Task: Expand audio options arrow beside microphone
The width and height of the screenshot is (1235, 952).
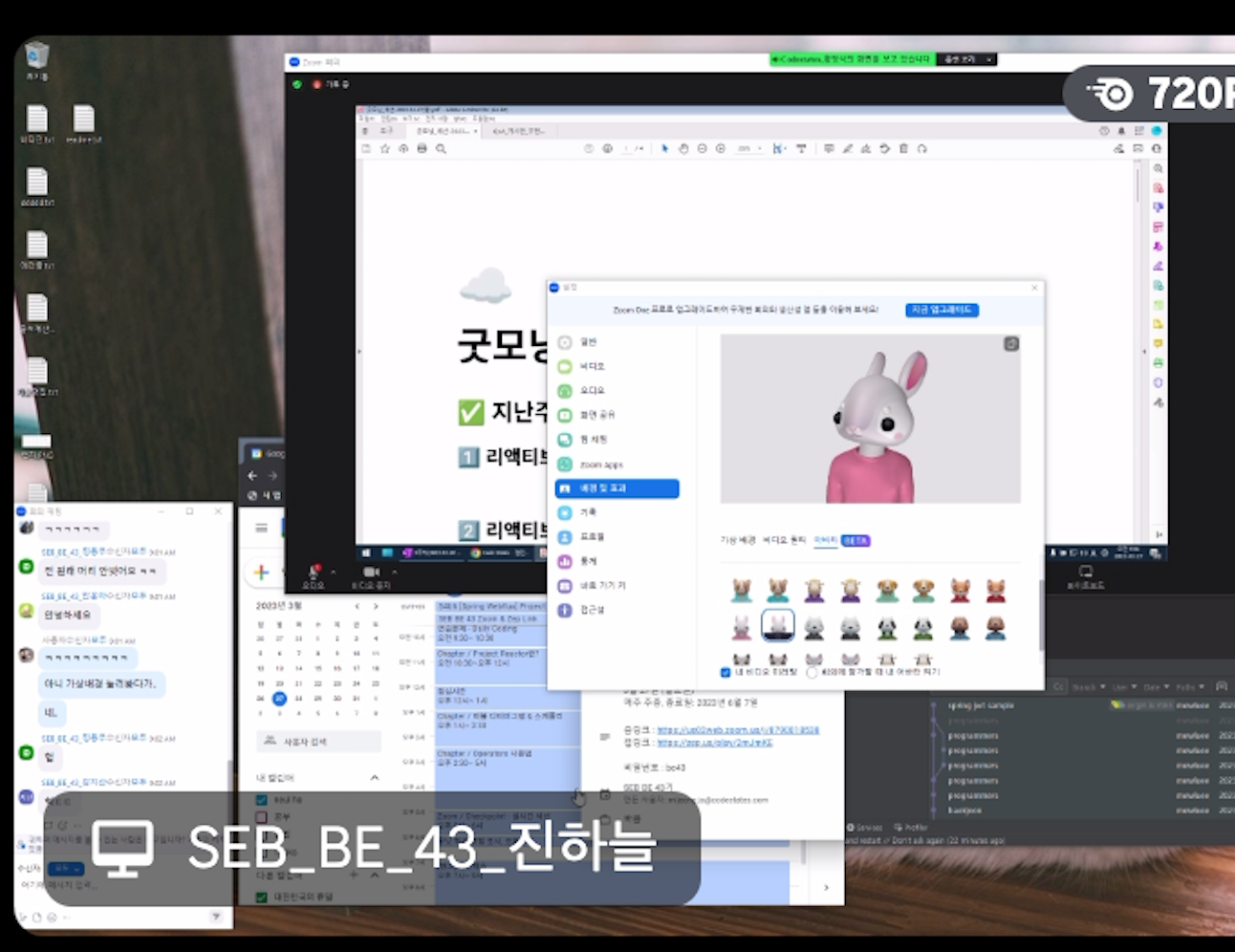Action: [333, 573]
